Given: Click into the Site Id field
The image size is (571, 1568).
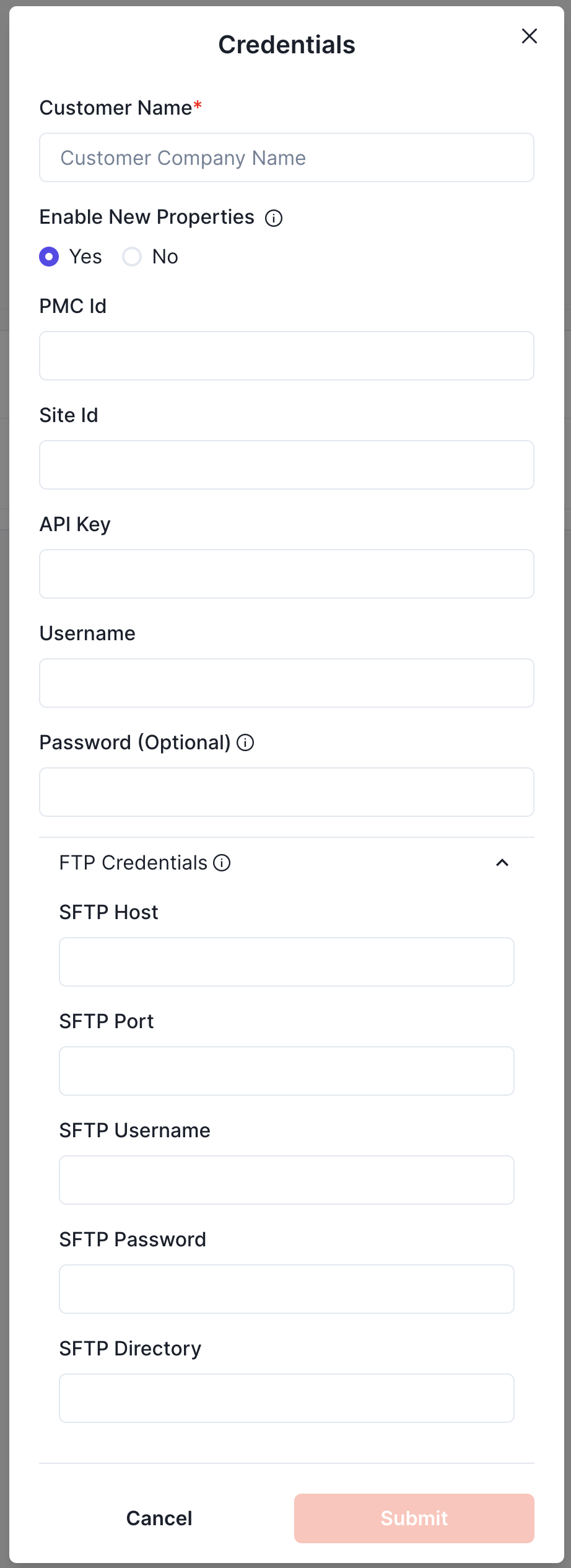Looking at the screenshot, I should pyautogui.click(x=286, y=465).
